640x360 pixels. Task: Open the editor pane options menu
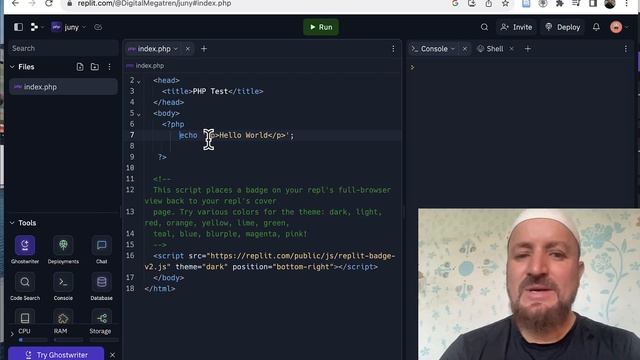tap(393, 49)
